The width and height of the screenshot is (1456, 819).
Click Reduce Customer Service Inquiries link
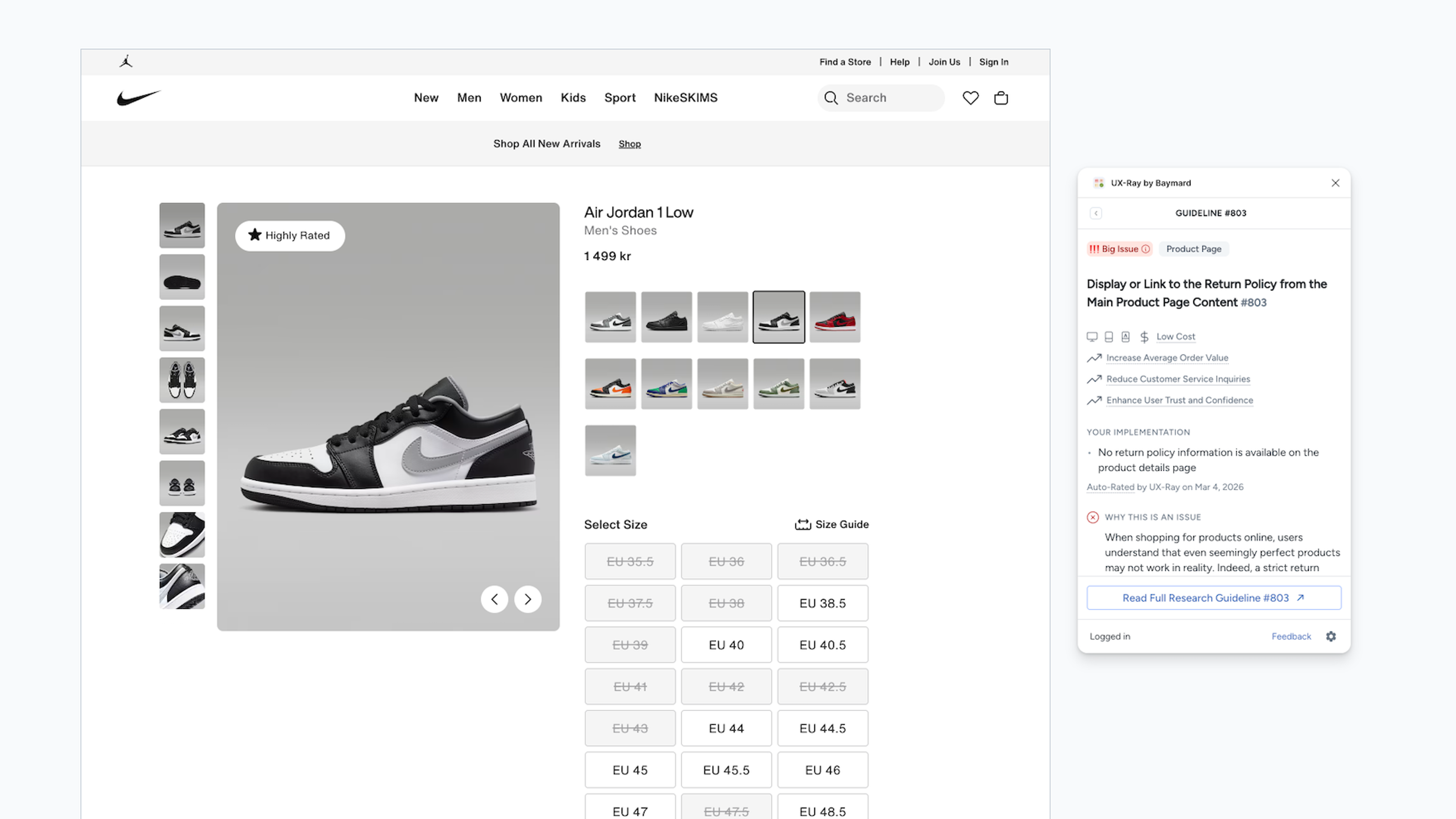1178,379
